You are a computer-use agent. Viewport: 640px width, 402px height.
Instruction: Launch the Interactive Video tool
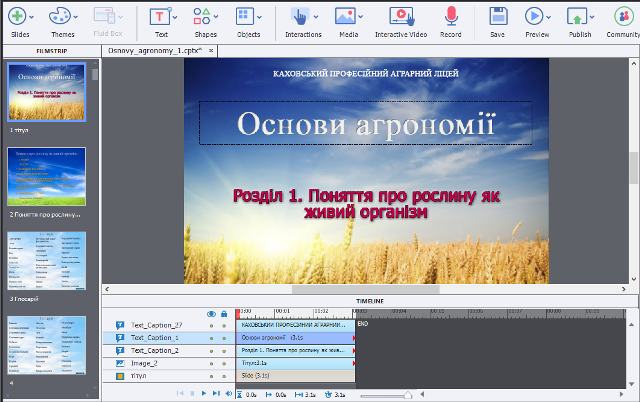[402, 16]
